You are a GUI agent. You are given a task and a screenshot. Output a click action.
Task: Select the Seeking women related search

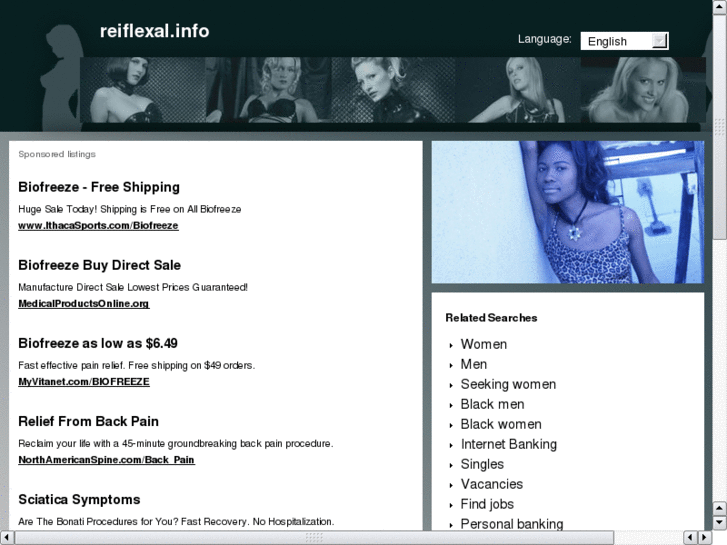coord(508,384)
